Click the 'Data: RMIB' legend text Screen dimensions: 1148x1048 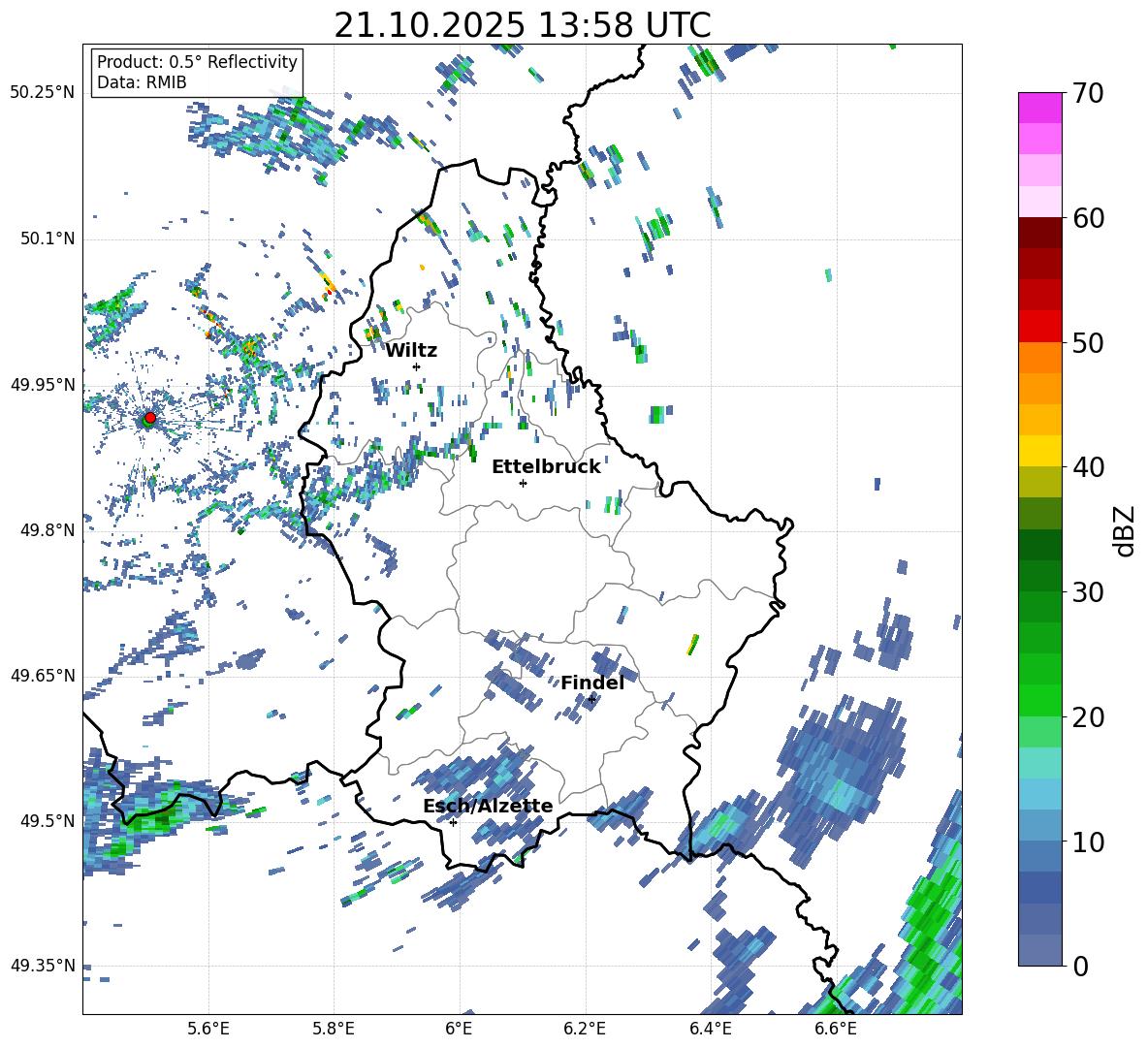tap(142, 82)
